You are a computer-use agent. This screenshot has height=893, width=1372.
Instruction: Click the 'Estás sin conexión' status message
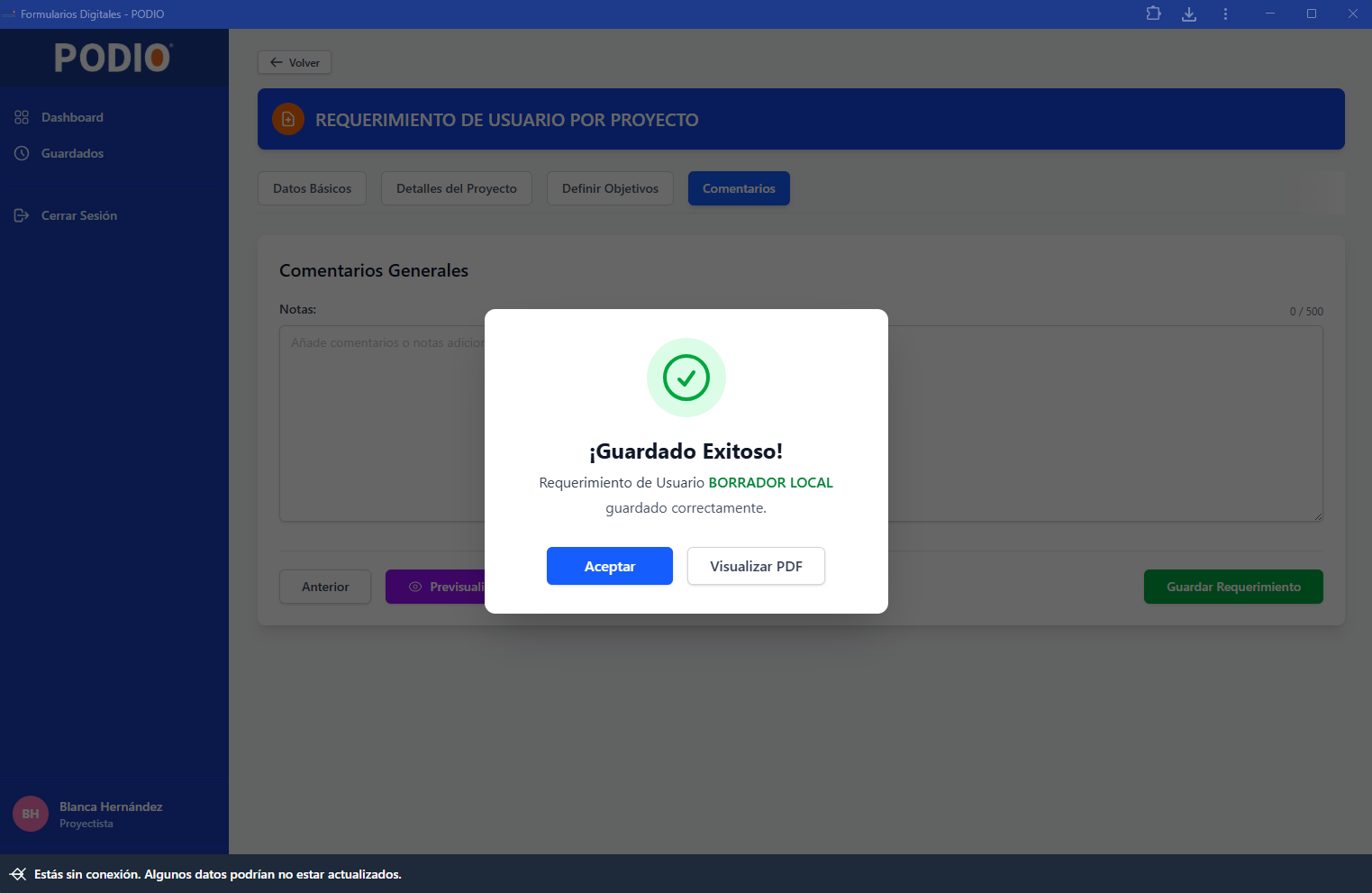click(218, 874)
